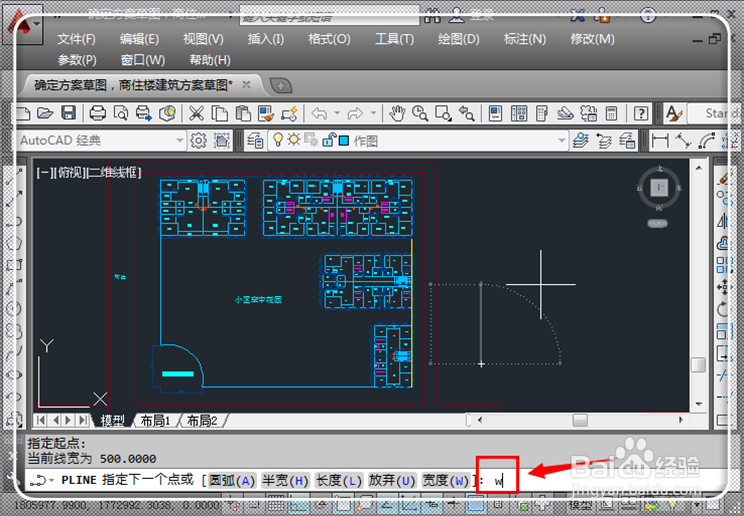744x516 pixels.
Task: Switch to the 布局1 tab
Action: pos(156,421)
